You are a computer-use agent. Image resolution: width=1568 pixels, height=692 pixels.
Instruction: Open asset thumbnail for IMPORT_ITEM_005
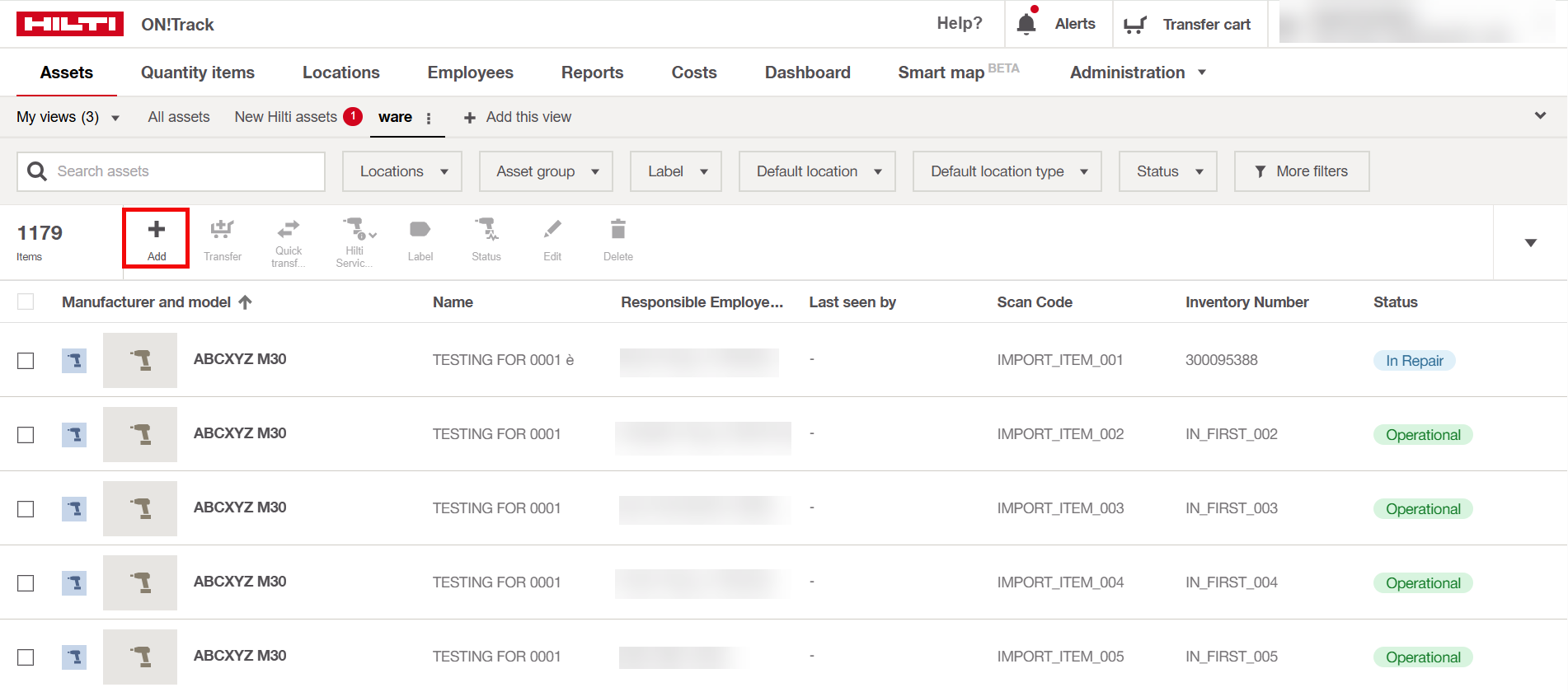tap(140, 657)
